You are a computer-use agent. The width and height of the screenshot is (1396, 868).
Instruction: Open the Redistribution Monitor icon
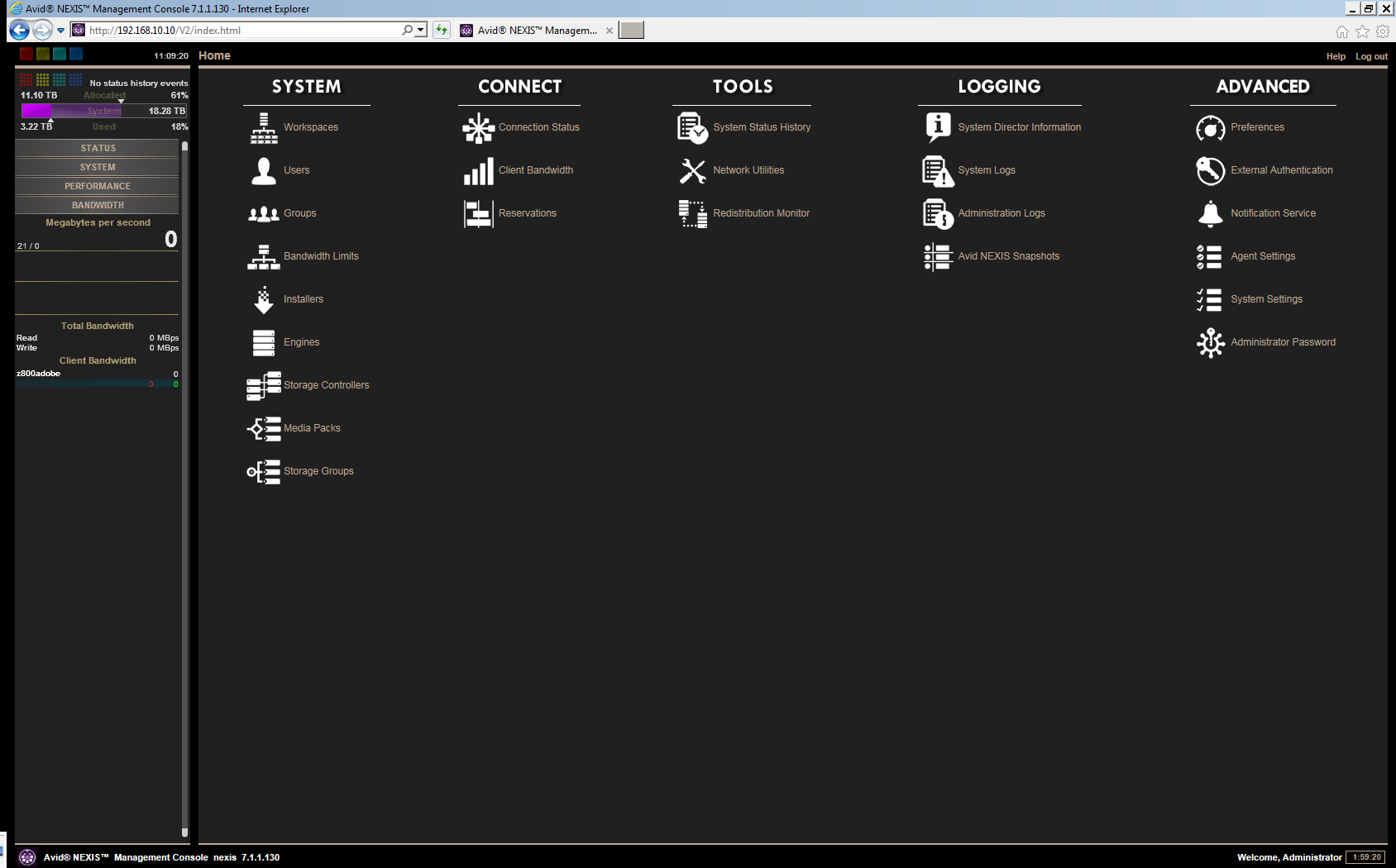pos(693,213)
